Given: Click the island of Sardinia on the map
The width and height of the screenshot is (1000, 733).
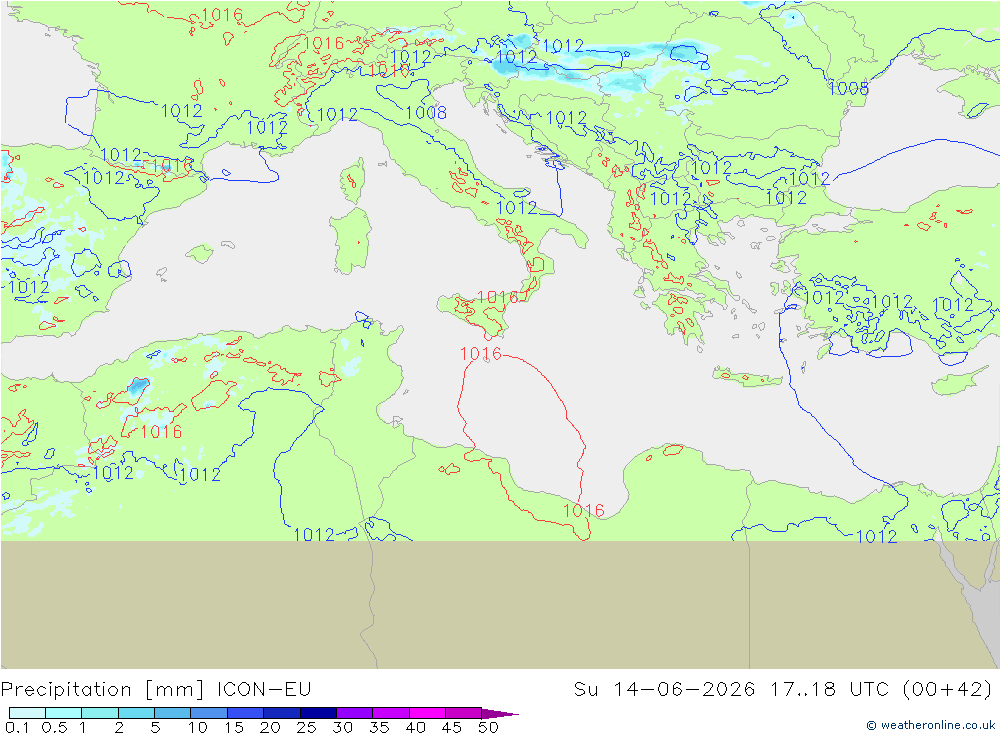Looking at the screenshot, I should [x=350, y=241].
